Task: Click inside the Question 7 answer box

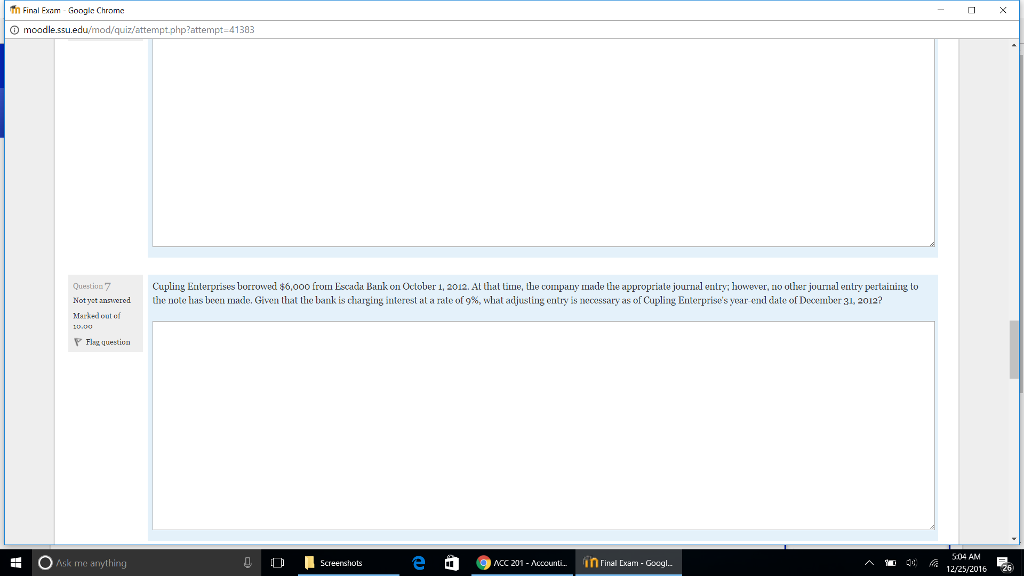Action: click(542, 425)
